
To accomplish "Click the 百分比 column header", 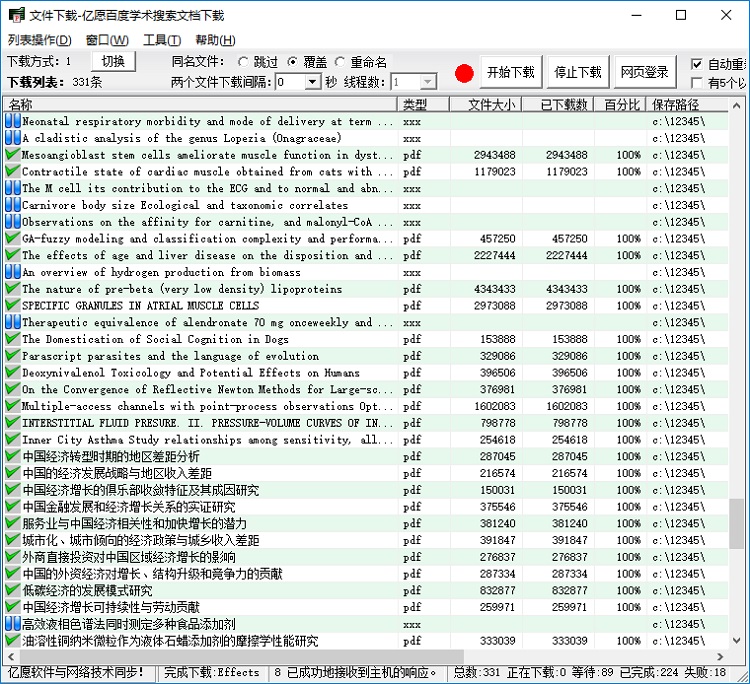I will tap(620, 104).
